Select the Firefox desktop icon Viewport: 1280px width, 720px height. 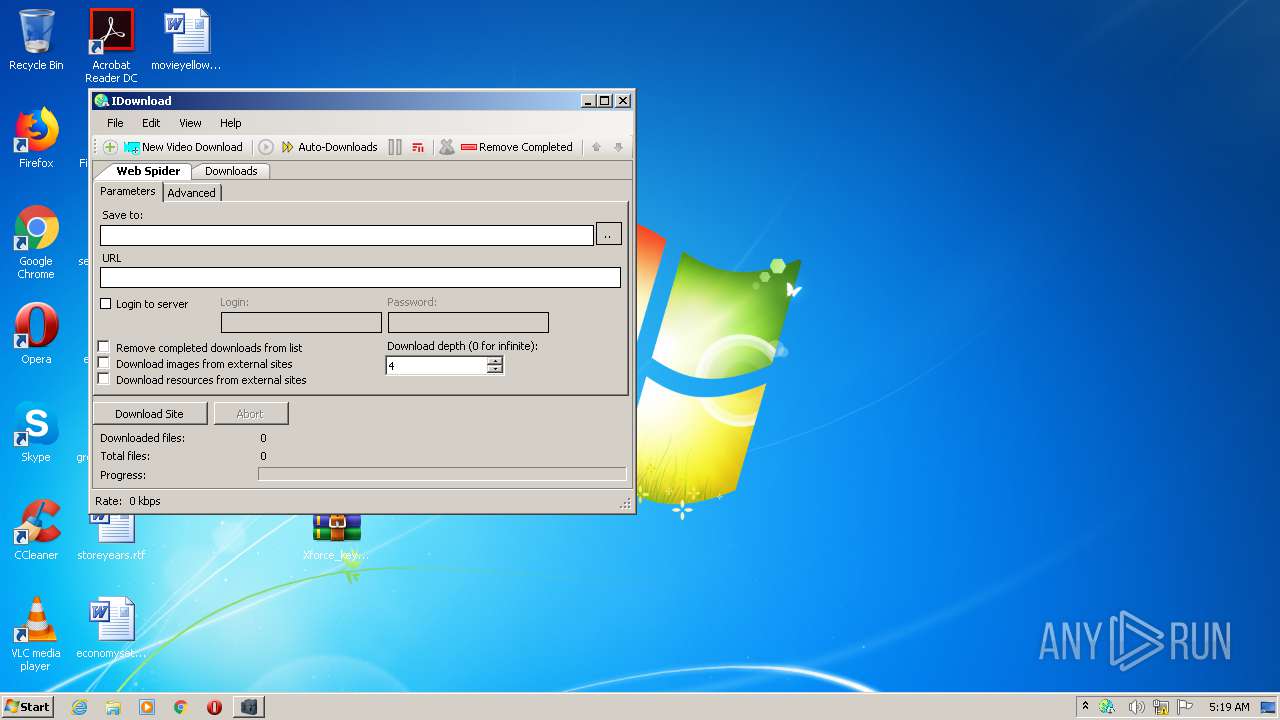click(36, 138)
